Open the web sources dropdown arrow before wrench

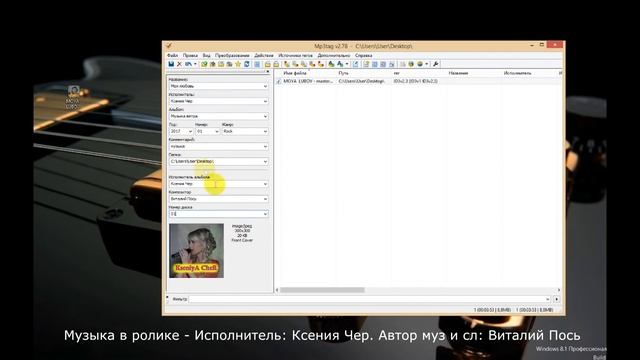(427, 64)
